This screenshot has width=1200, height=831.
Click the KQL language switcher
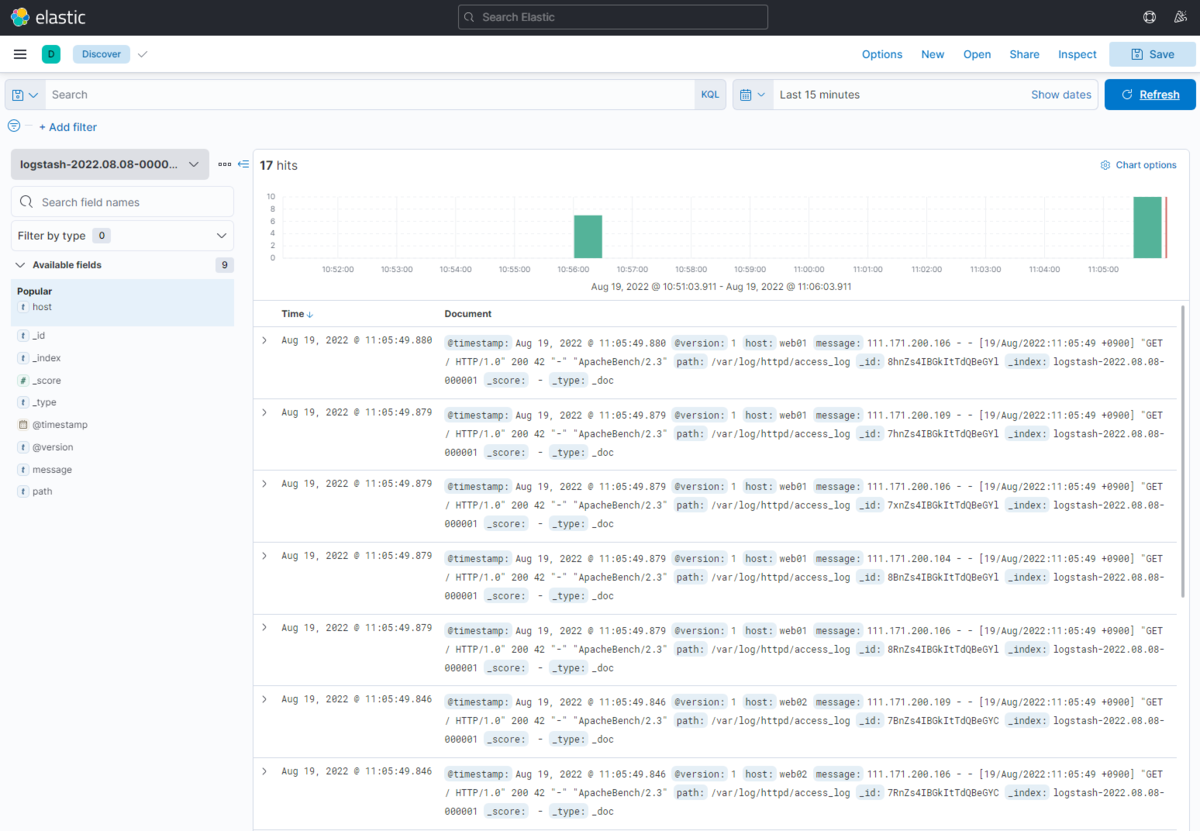(x=709, y=94)
